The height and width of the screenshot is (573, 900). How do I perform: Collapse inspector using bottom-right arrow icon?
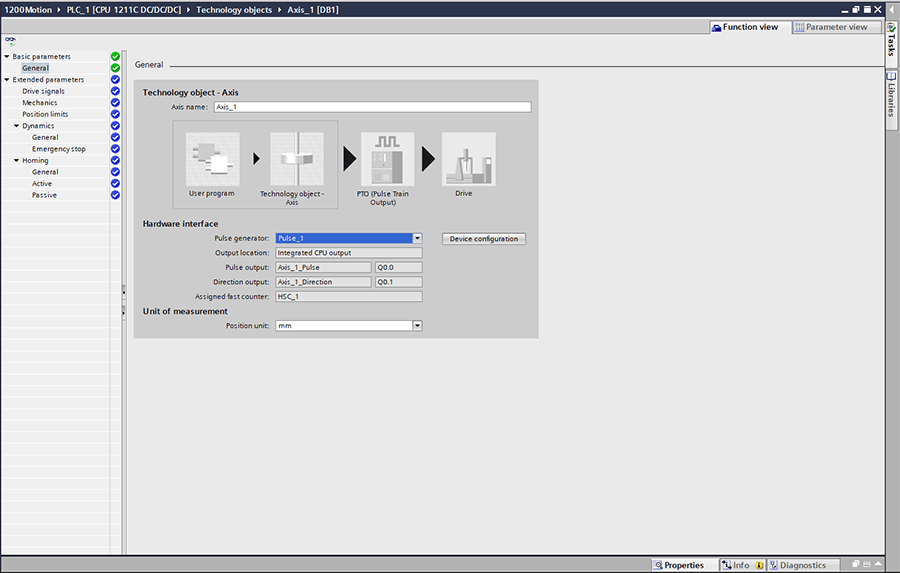[878, 564]
